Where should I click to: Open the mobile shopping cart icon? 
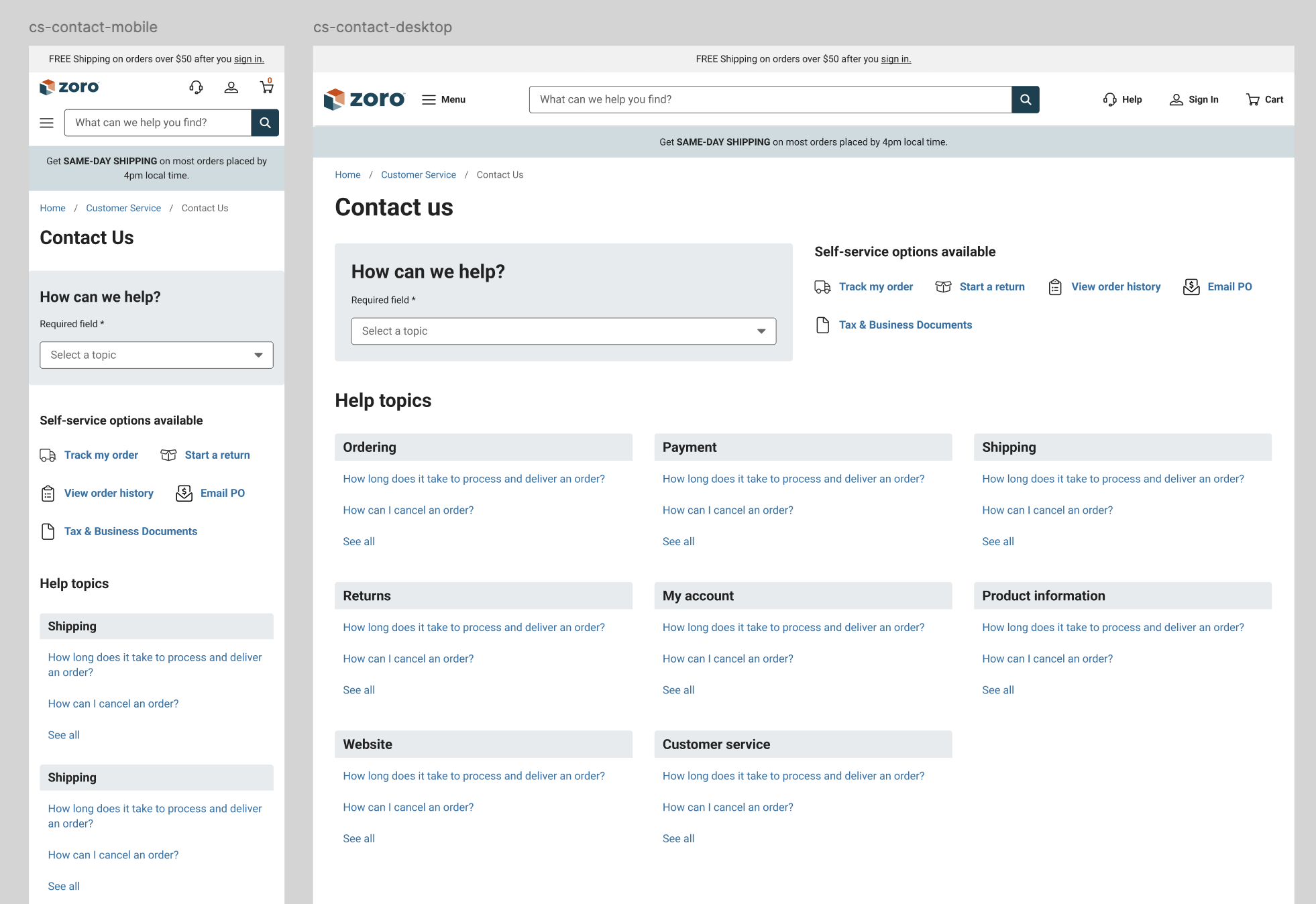tap(266, 87)
